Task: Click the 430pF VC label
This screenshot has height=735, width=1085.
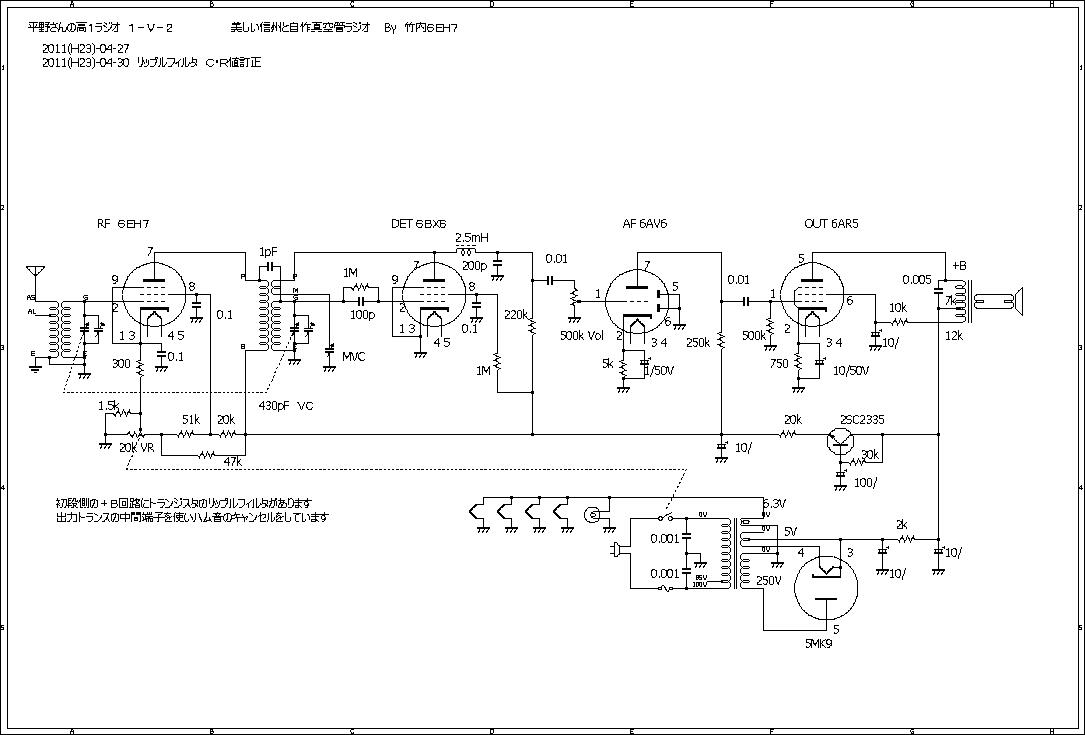Action: [286, 406]
